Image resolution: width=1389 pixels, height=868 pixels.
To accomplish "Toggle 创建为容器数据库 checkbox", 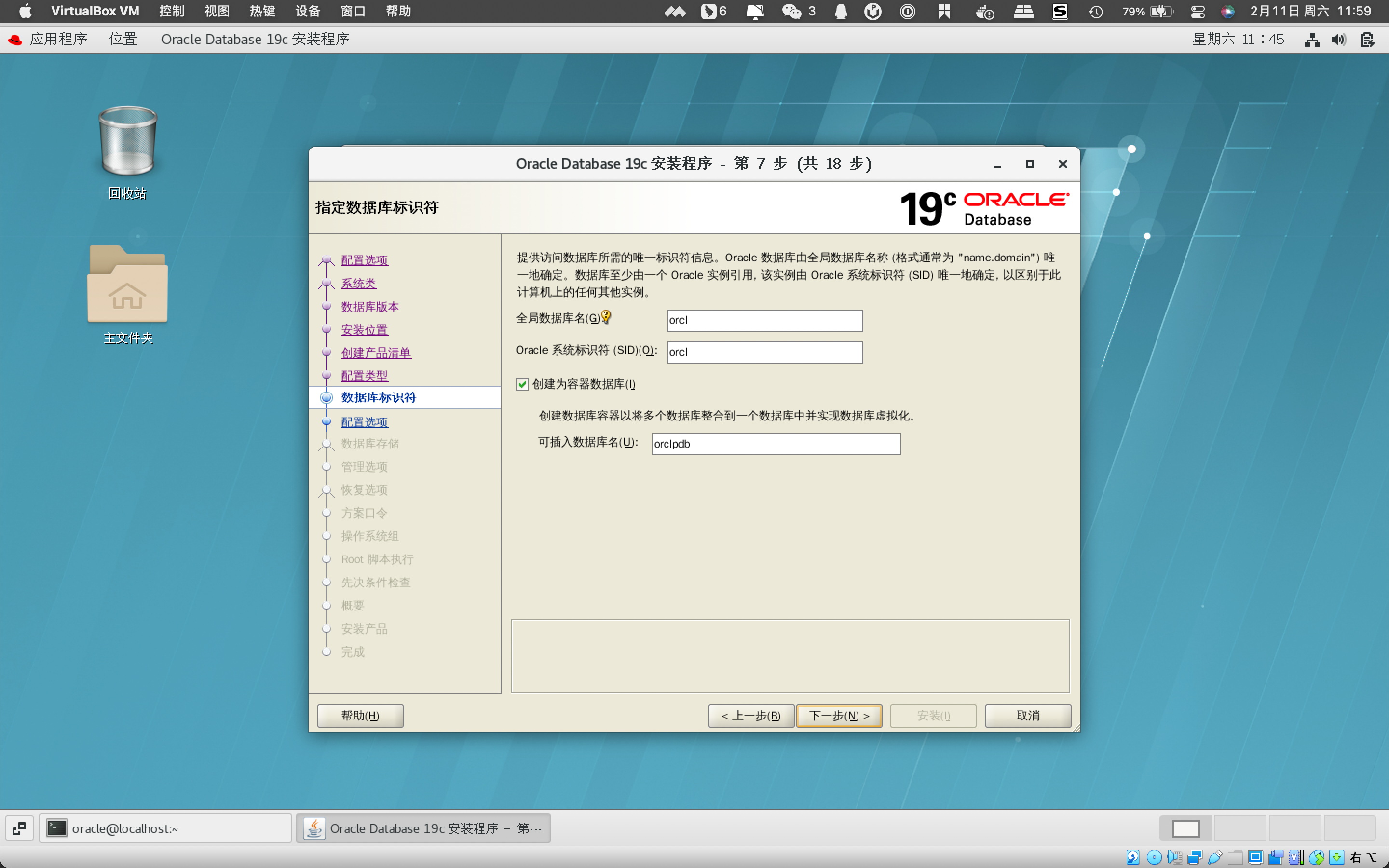I will pos(522,384).
